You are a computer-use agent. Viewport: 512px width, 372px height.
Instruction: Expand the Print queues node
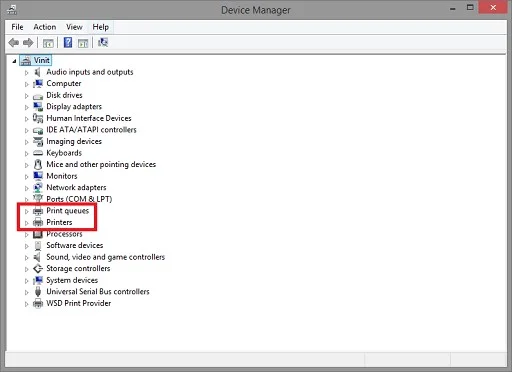[x=27, y=211]
